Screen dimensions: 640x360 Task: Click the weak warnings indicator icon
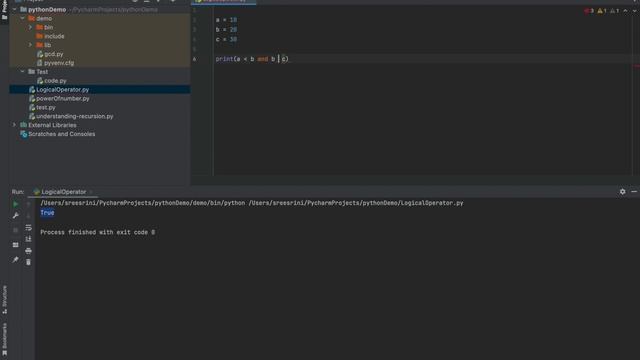614,11
